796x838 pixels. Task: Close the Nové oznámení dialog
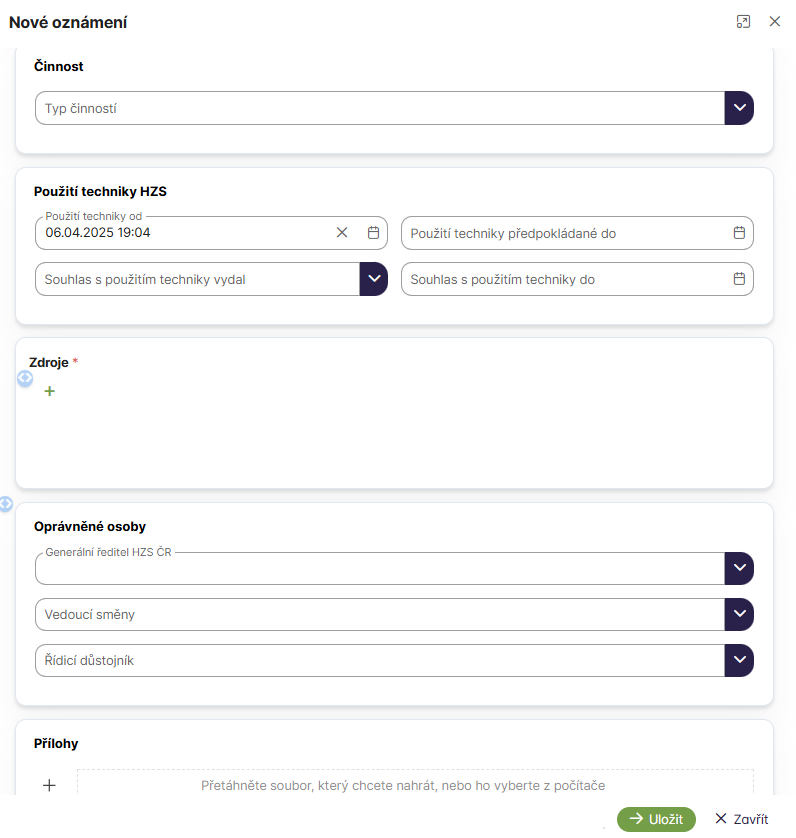point(774,22)
